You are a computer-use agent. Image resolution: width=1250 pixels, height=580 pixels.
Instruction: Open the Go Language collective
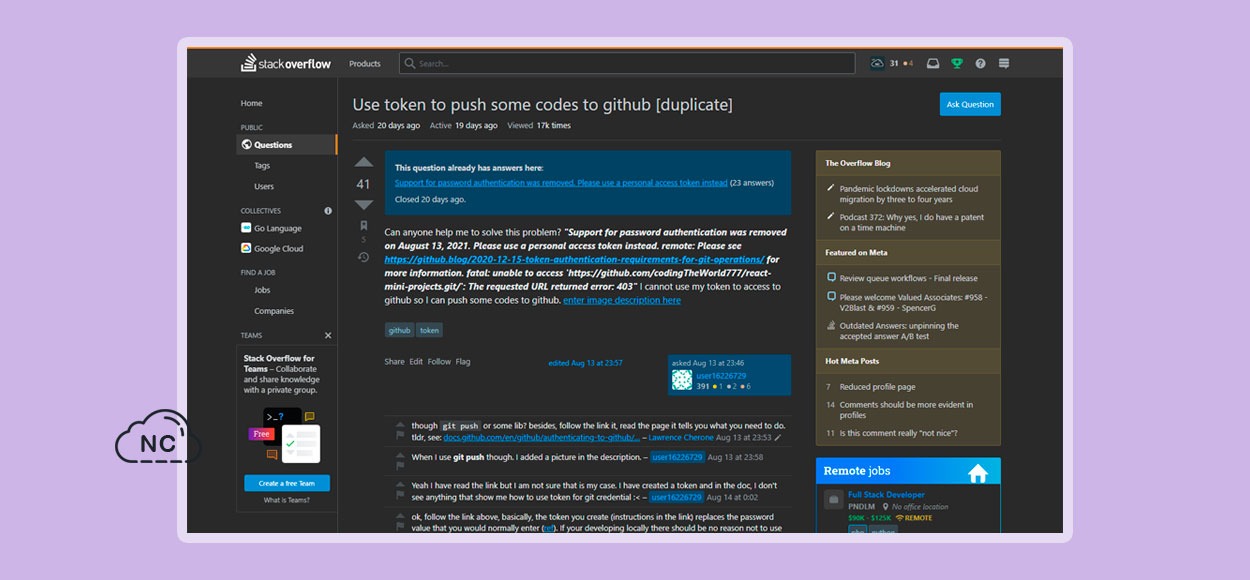tap(271, 228)
